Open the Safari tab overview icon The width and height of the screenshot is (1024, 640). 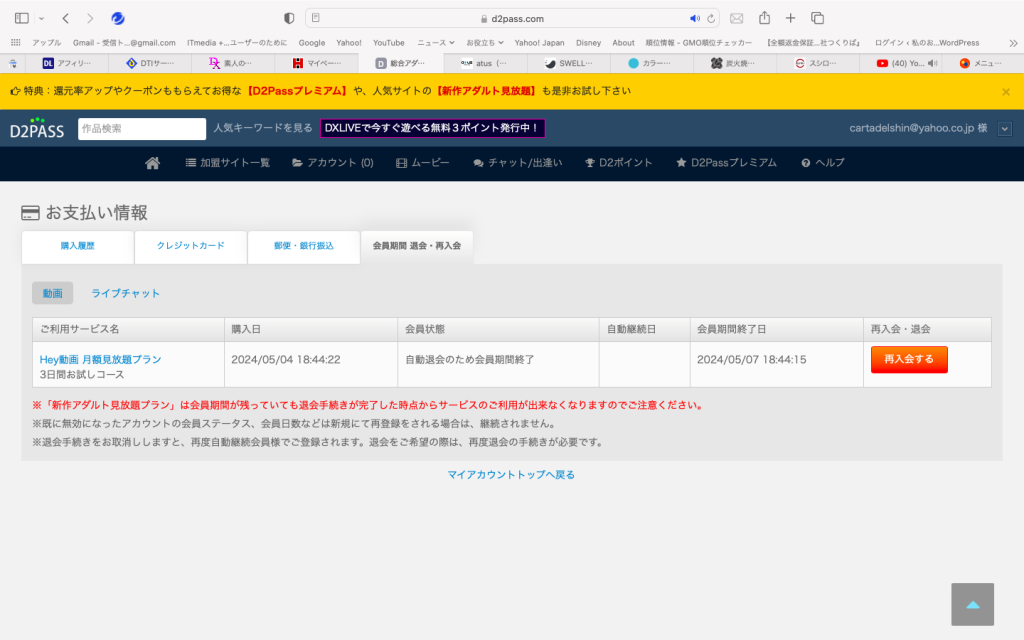[x=817, y=18]
